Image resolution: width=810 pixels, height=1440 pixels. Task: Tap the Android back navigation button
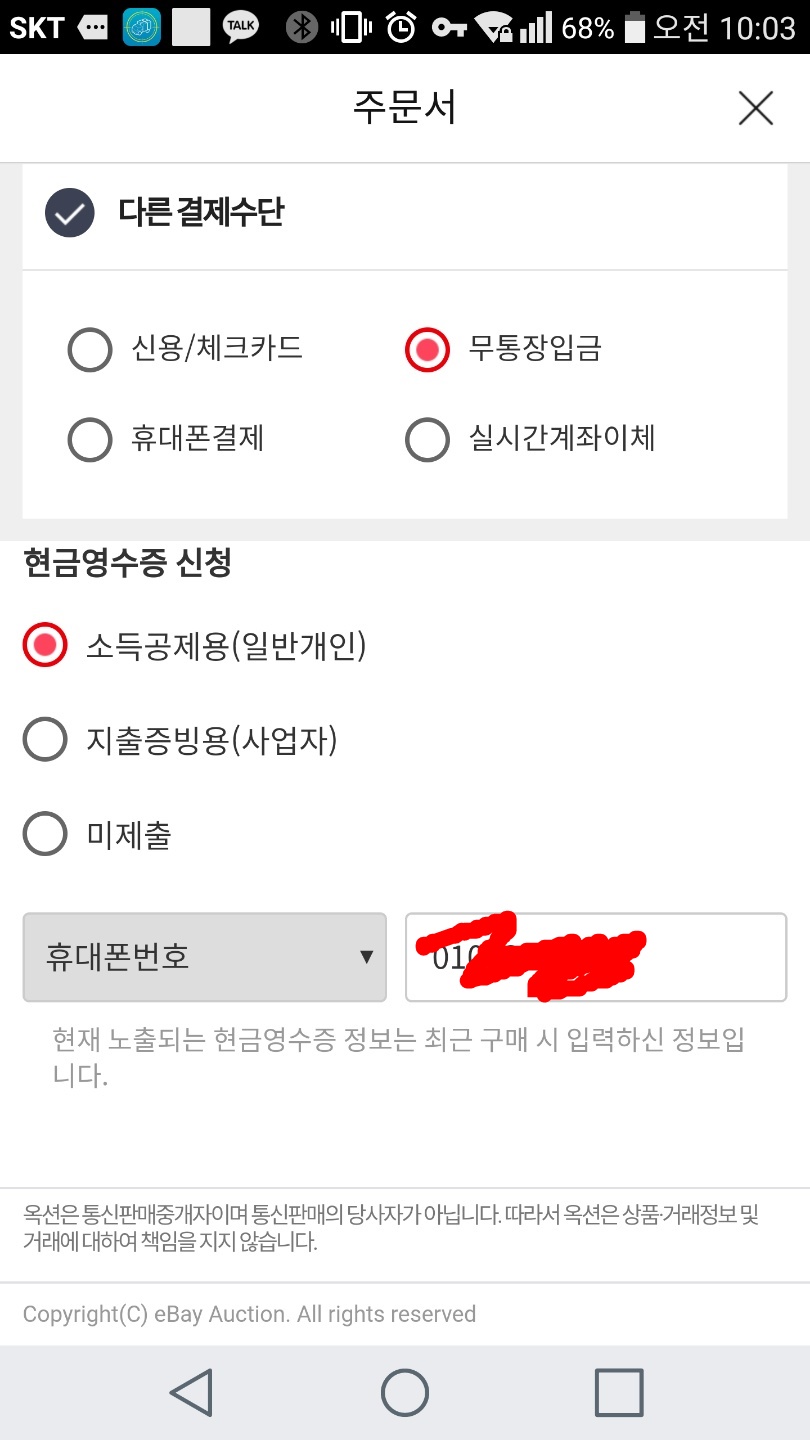190,1391
